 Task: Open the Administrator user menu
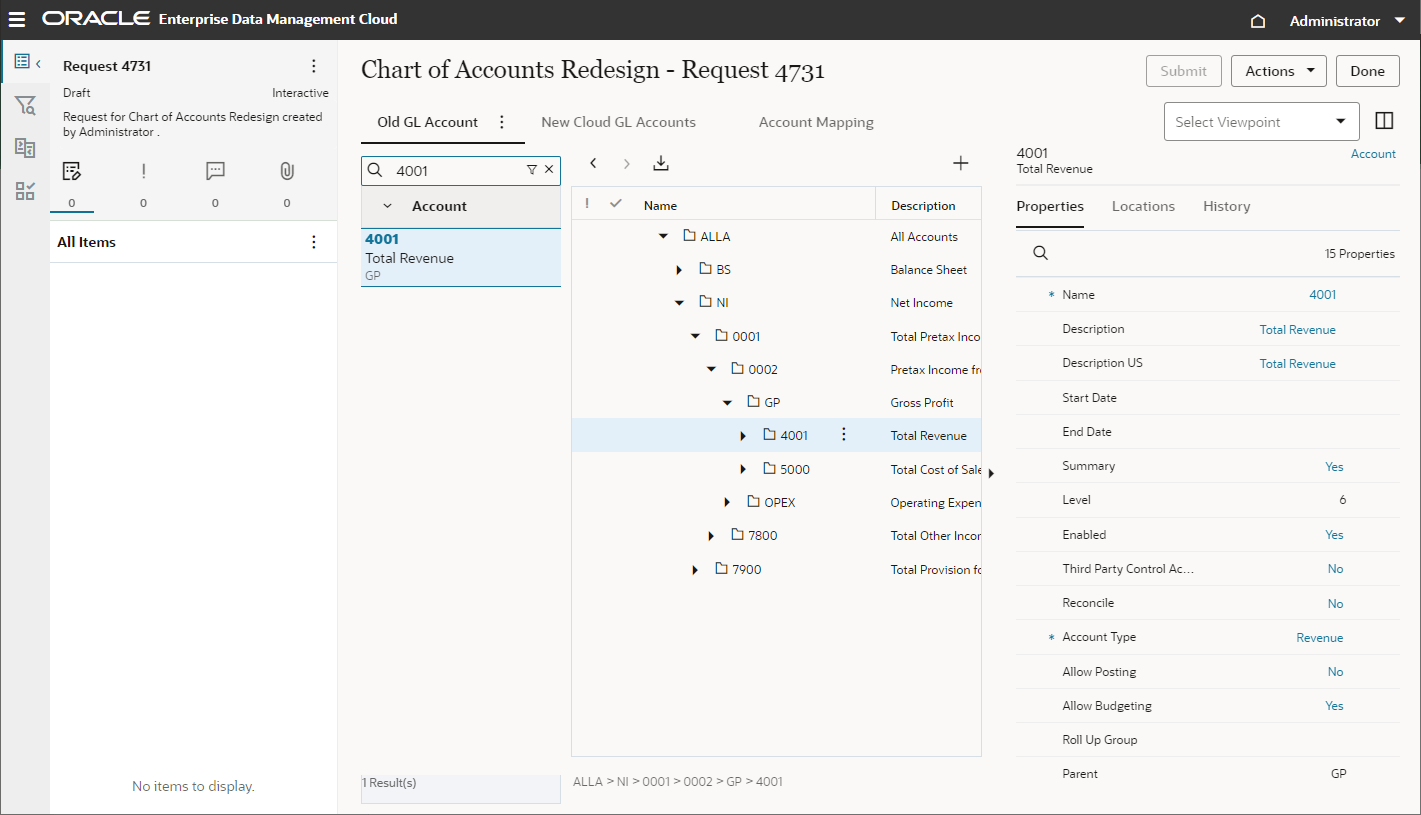point(1347,20)
